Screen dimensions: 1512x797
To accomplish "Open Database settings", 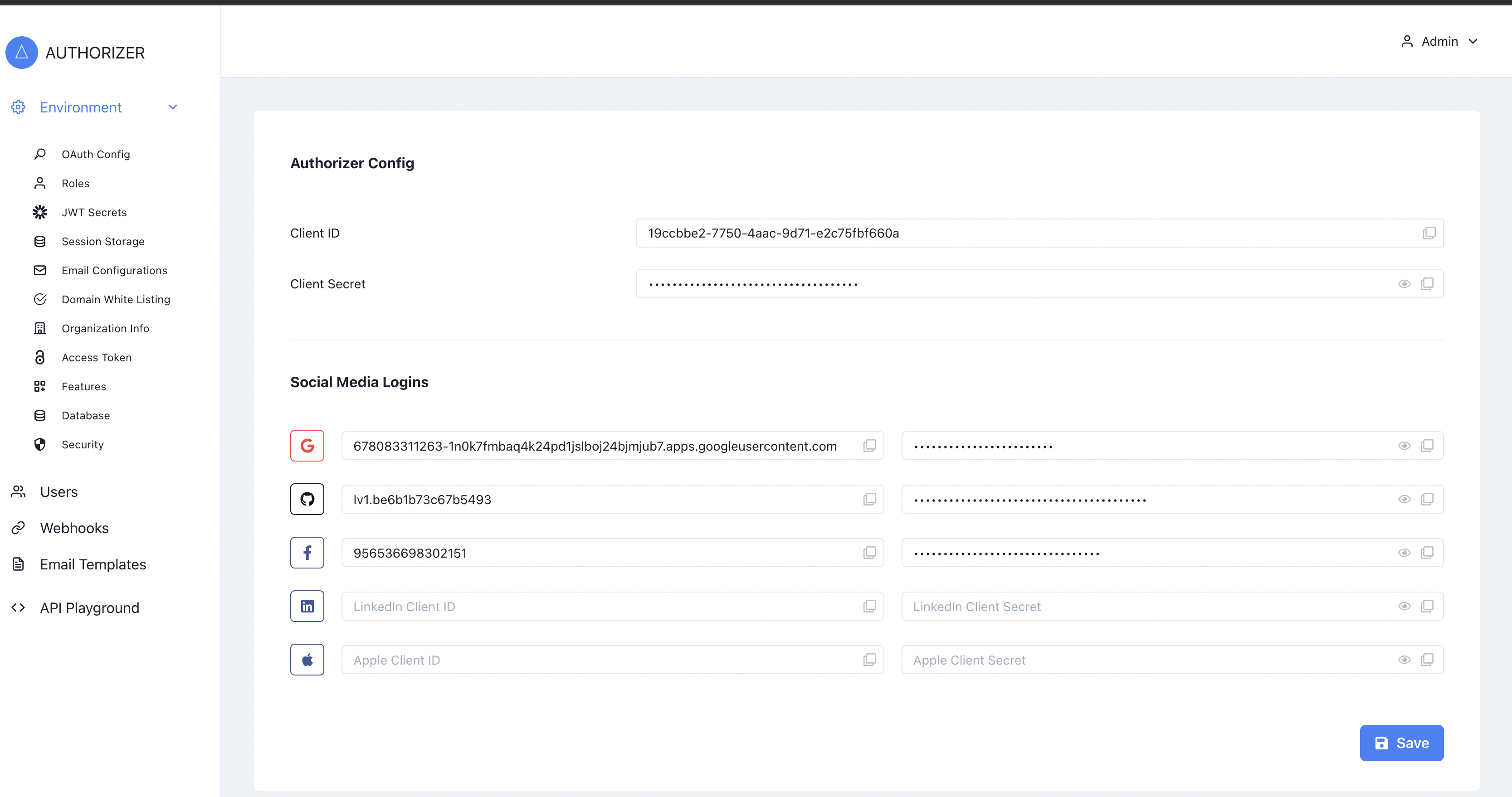I will click(x=86, y=416).
